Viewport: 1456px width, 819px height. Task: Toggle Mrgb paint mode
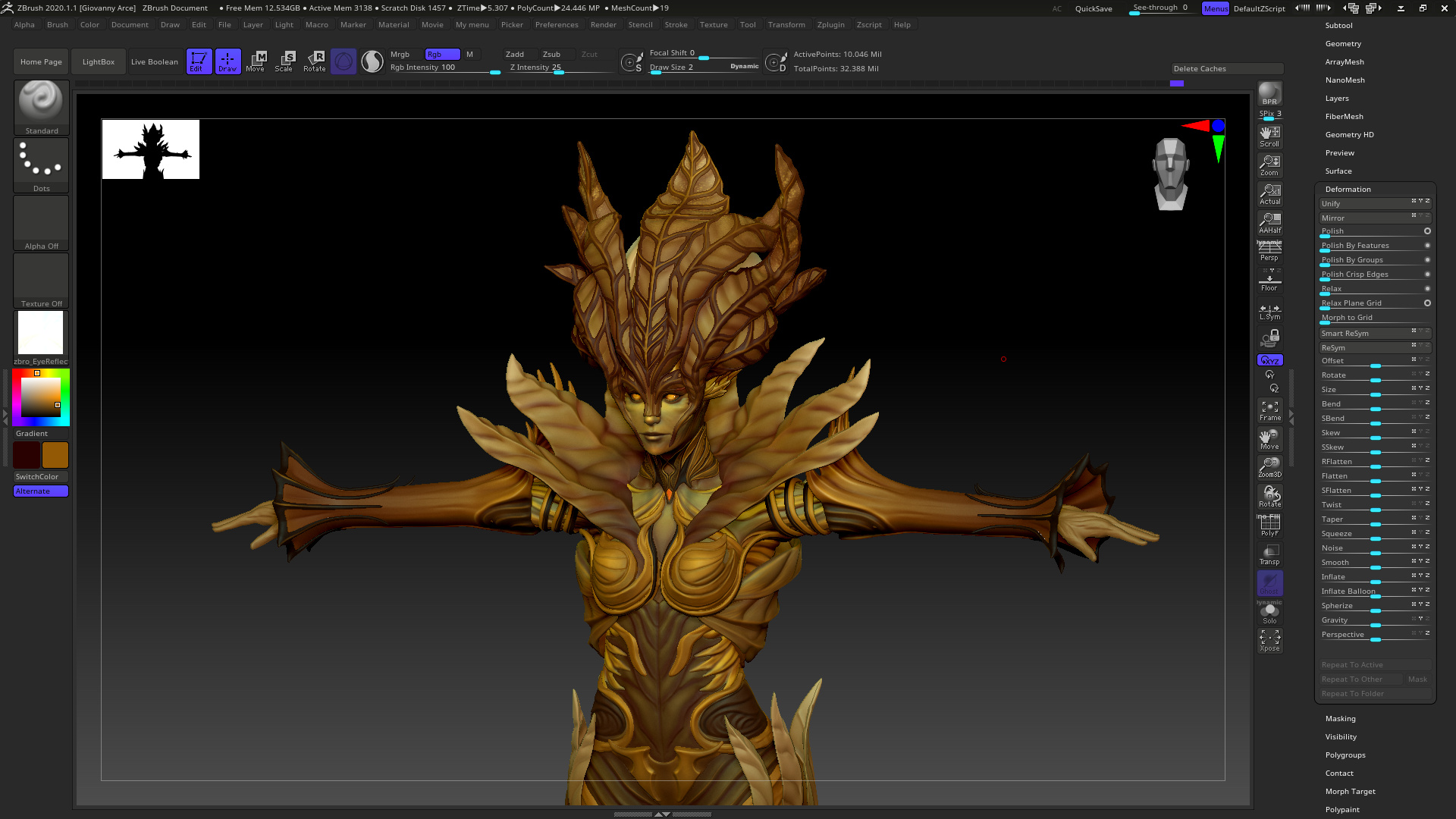click(400, 54)
